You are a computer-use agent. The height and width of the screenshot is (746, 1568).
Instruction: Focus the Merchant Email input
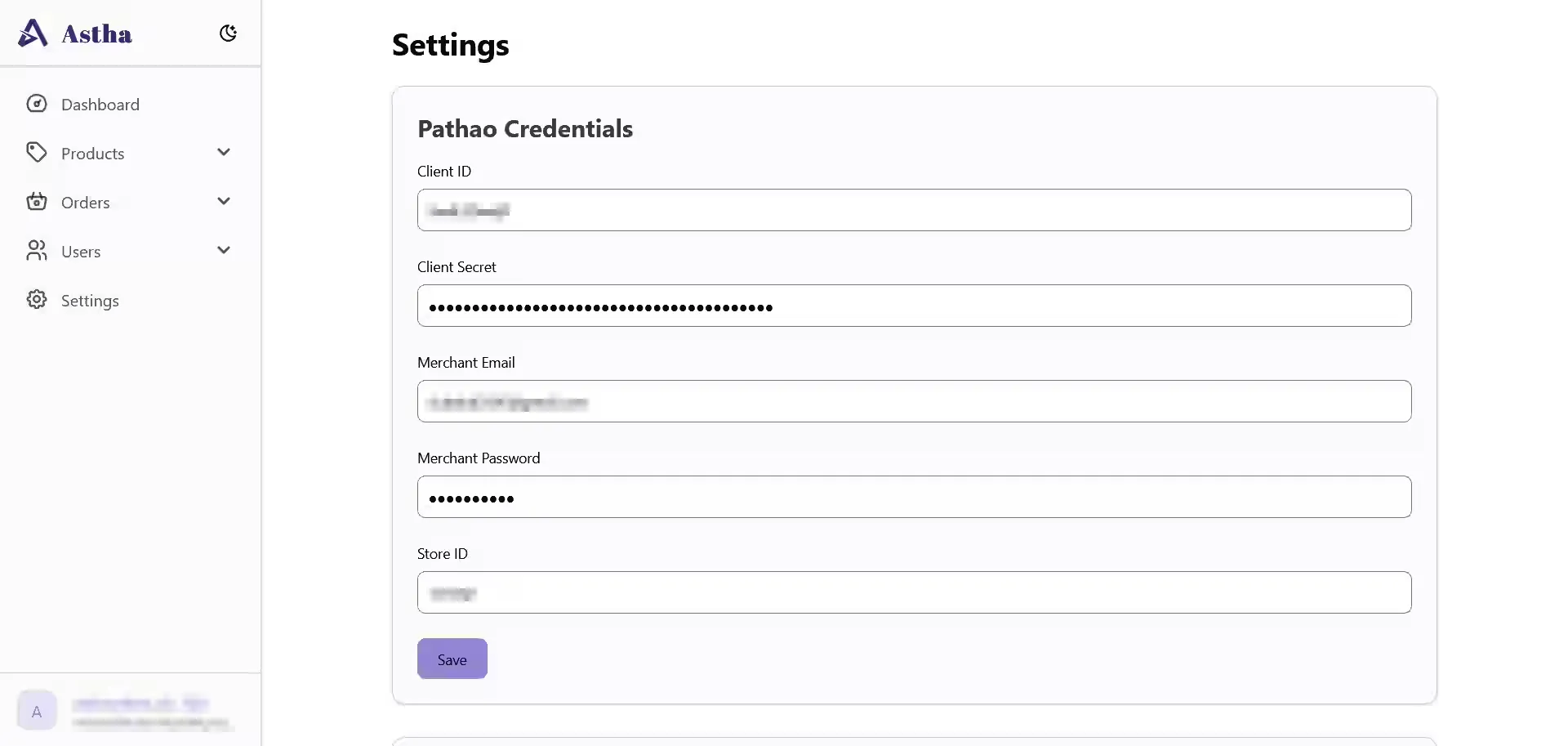pyautogui.click(x=913, y=401)
